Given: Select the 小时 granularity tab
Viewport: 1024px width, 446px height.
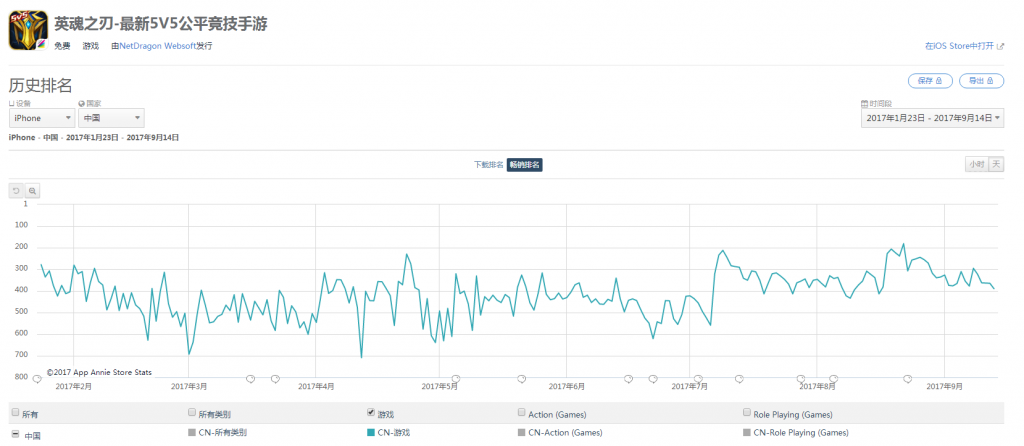Looking at the screenshot, I should (x=977, y=165).
